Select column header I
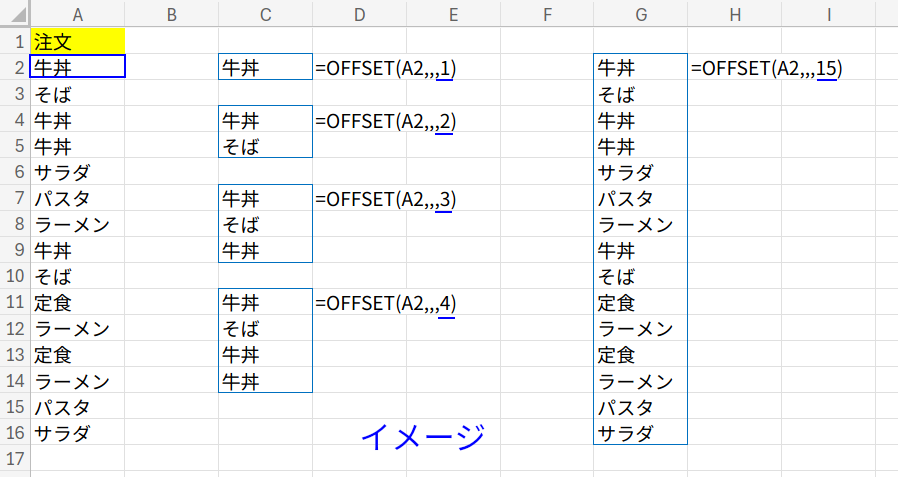The image size is (898, 477). coord(828,14)
